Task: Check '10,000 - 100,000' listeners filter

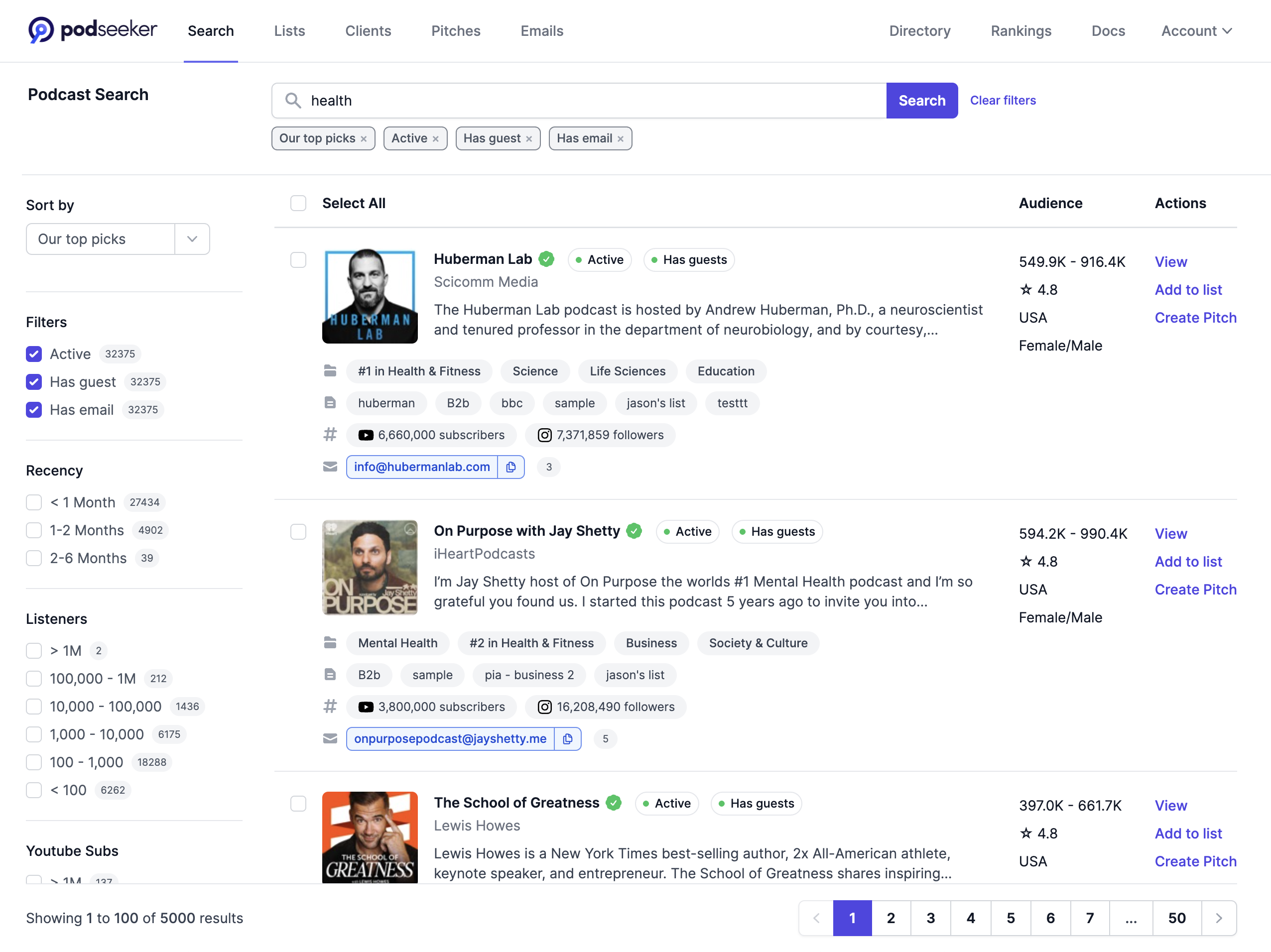Action: point(34,707)
